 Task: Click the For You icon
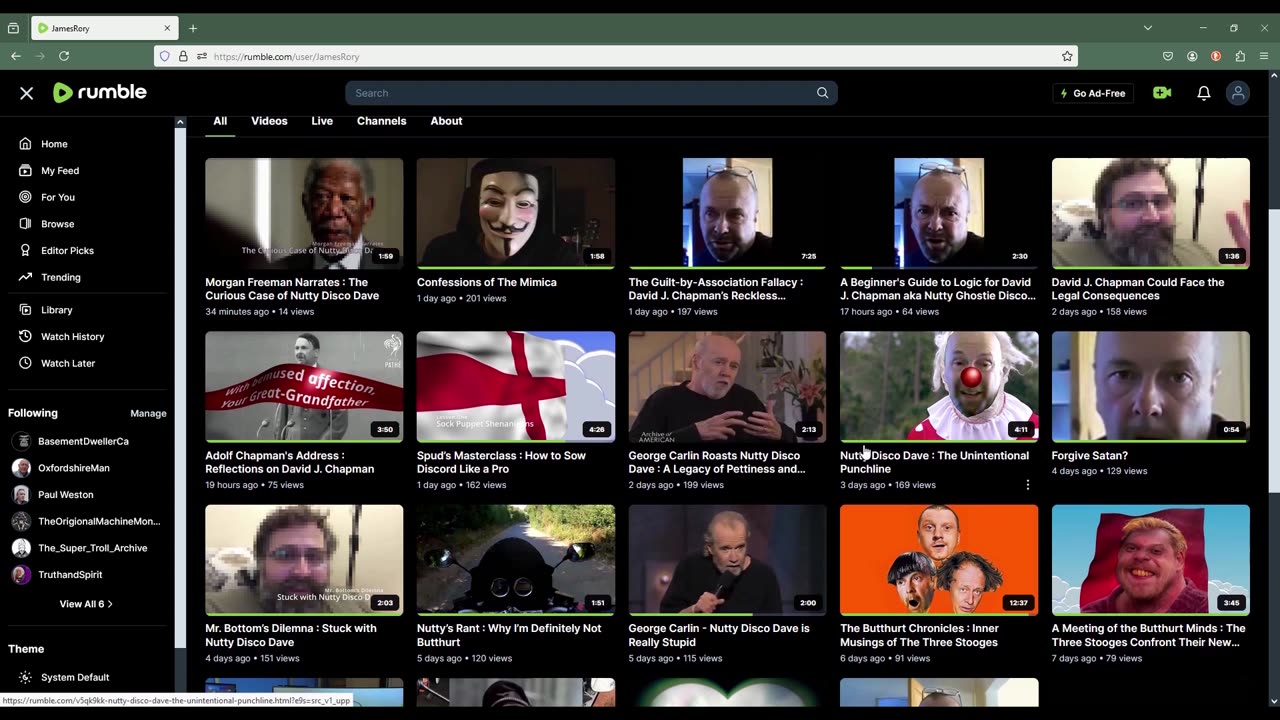(25, 197)
